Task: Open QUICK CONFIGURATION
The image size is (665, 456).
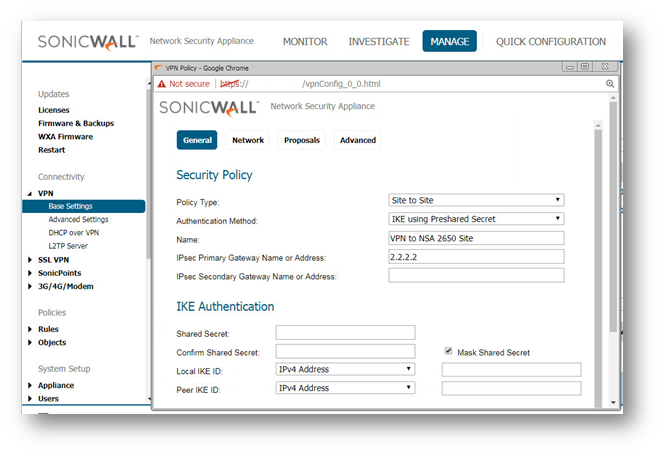Action: (x=551, y=42)
